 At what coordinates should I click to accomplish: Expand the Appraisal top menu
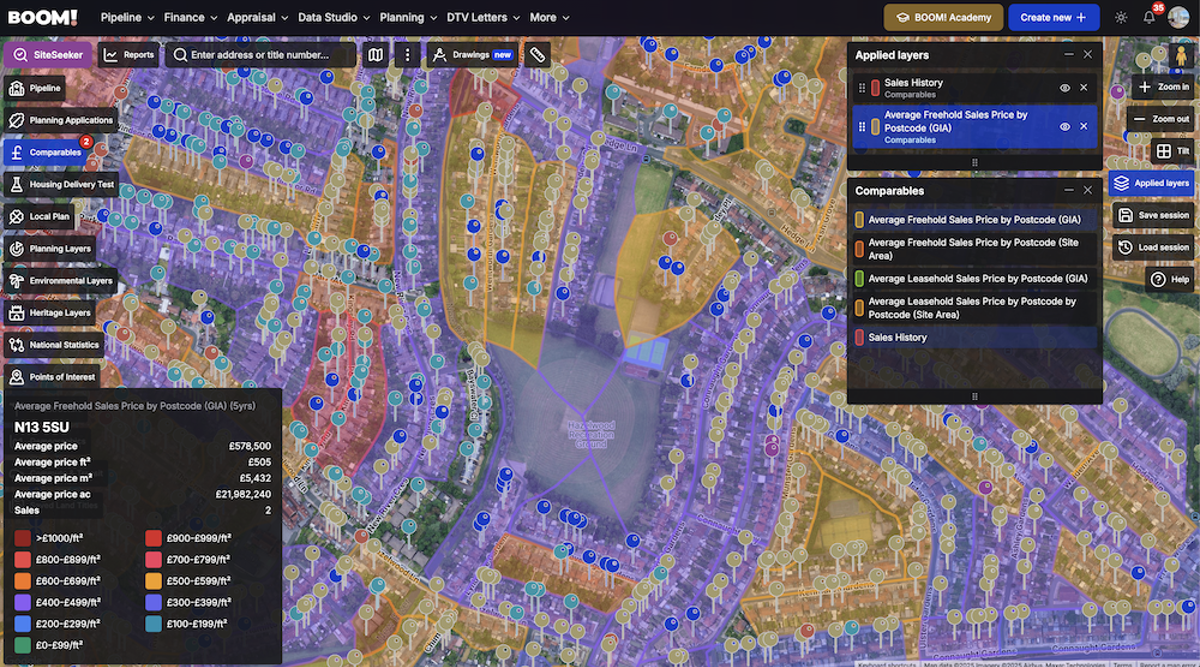tap(258, 17)
